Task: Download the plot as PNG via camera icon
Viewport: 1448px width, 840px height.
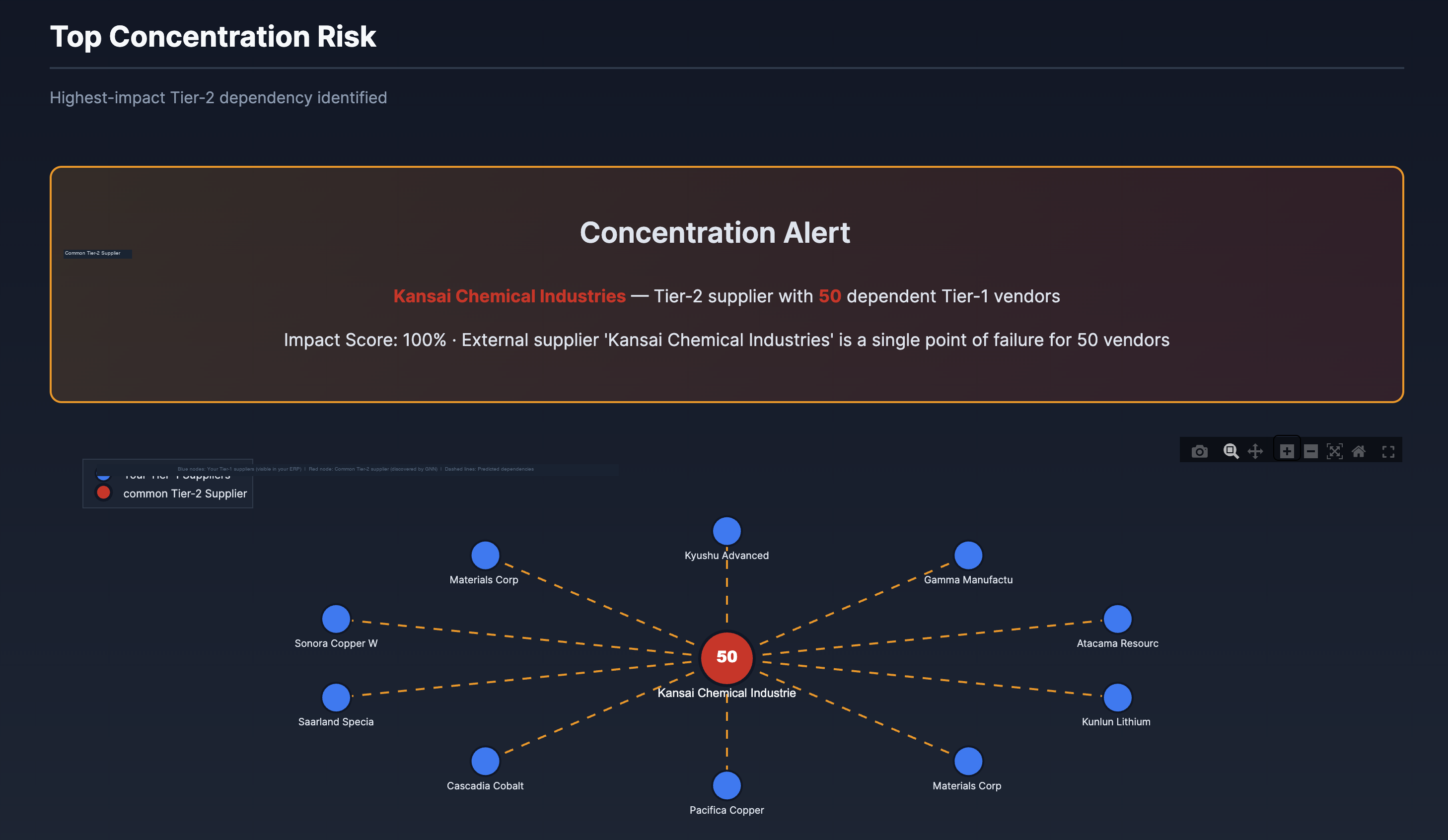Action: (1199, 452)
